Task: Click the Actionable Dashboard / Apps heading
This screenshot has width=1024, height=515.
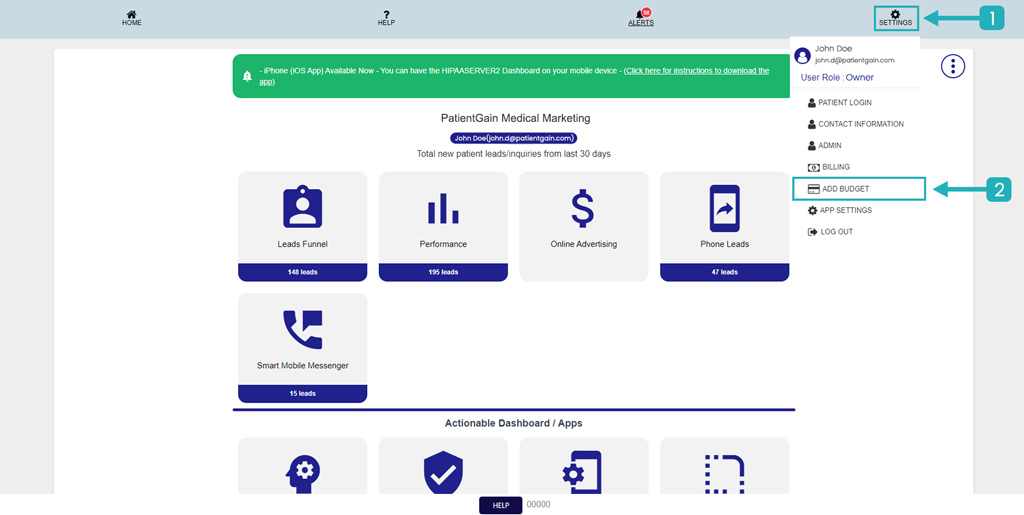Action: [513, 423]
